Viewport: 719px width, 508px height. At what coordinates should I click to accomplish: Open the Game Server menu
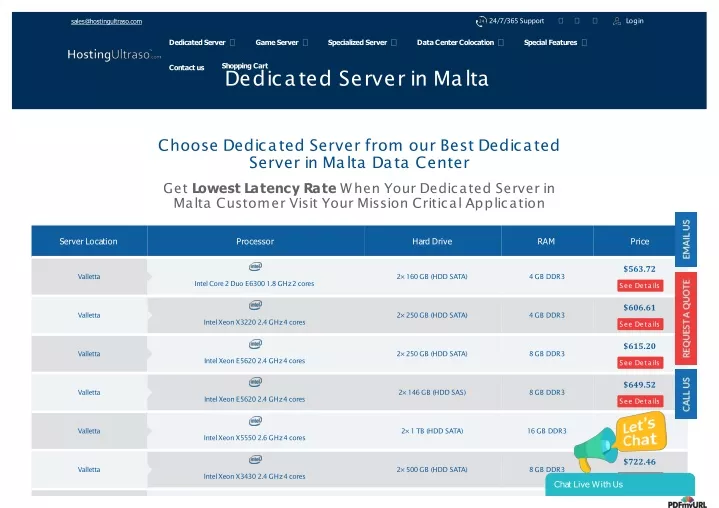[x=277, y=42]
